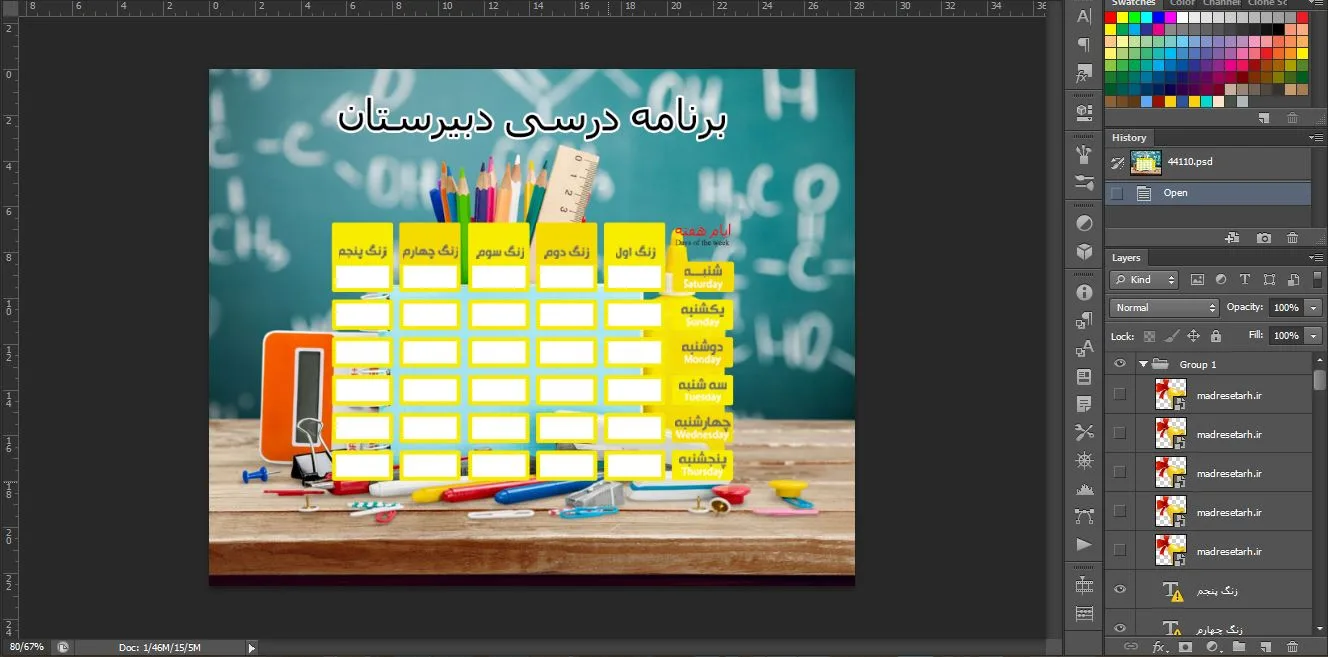Open the Info panel icon

1084,292
